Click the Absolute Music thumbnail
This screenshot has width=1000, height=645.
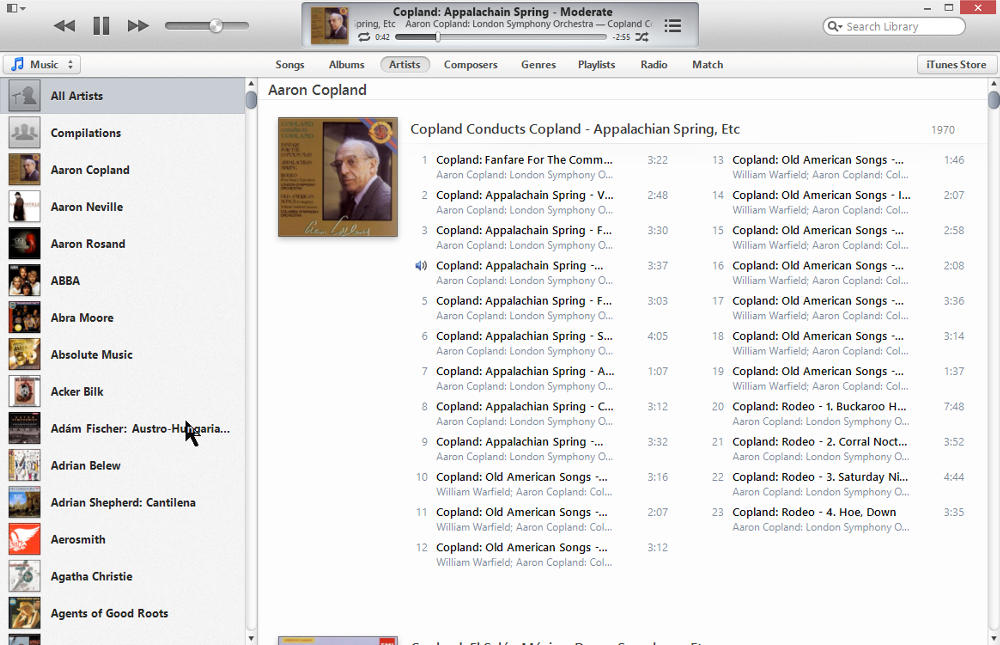click(24, 355)
